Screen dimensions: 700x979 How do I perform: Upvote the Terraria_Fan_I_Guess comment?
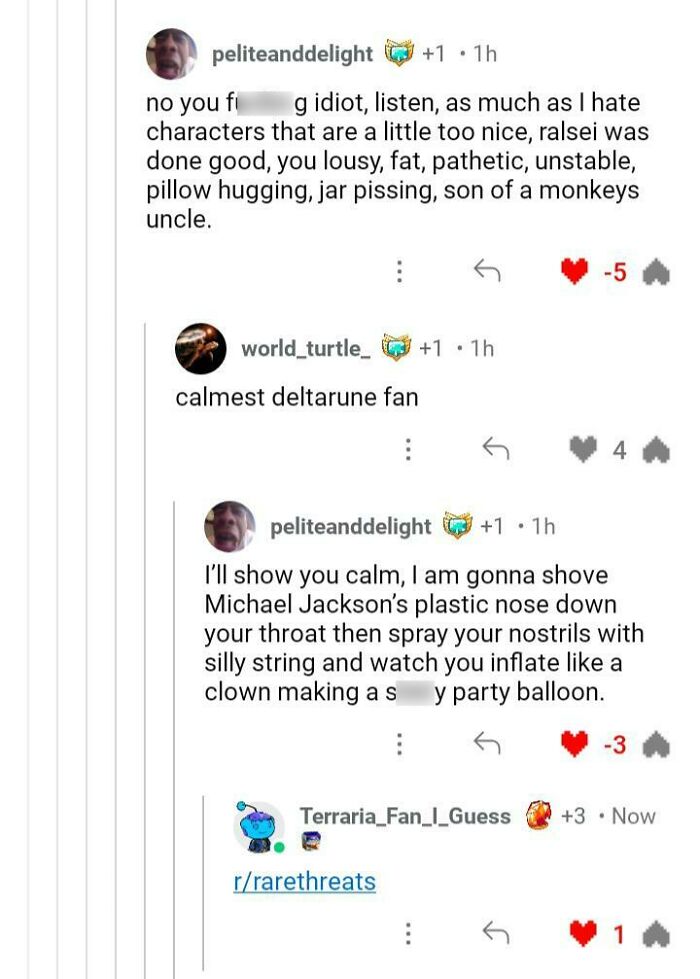pos(655,934)
